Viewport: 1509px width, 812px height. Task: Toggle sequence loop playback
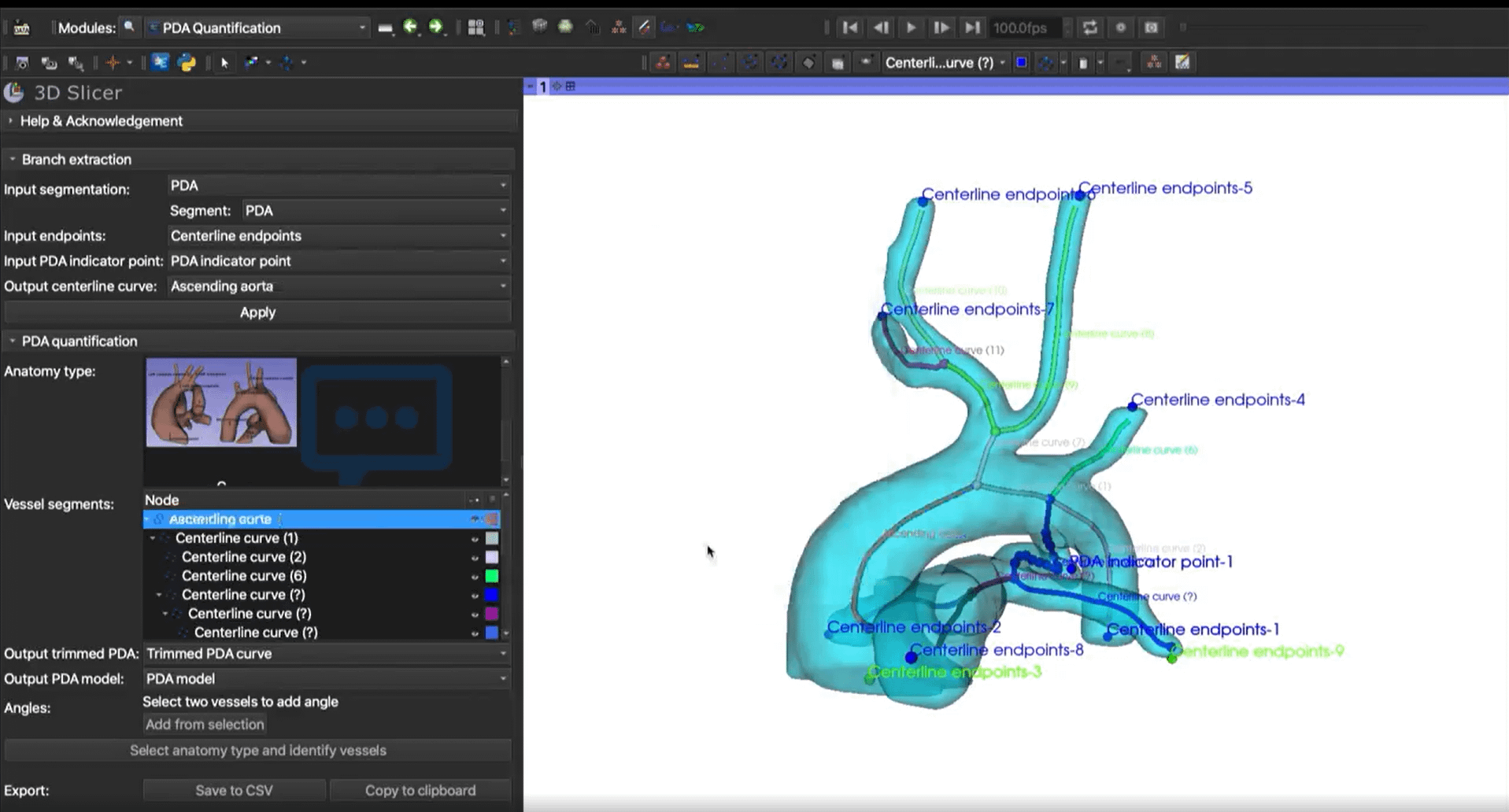pos(1089,28)
